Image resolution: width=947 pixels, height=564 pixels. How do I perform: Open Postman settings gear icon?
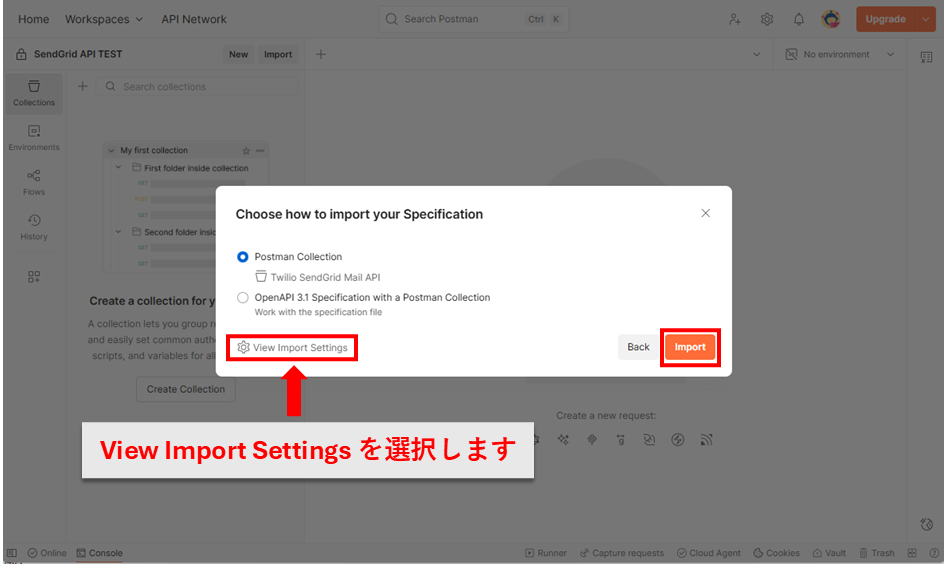[x=767, y=19]
